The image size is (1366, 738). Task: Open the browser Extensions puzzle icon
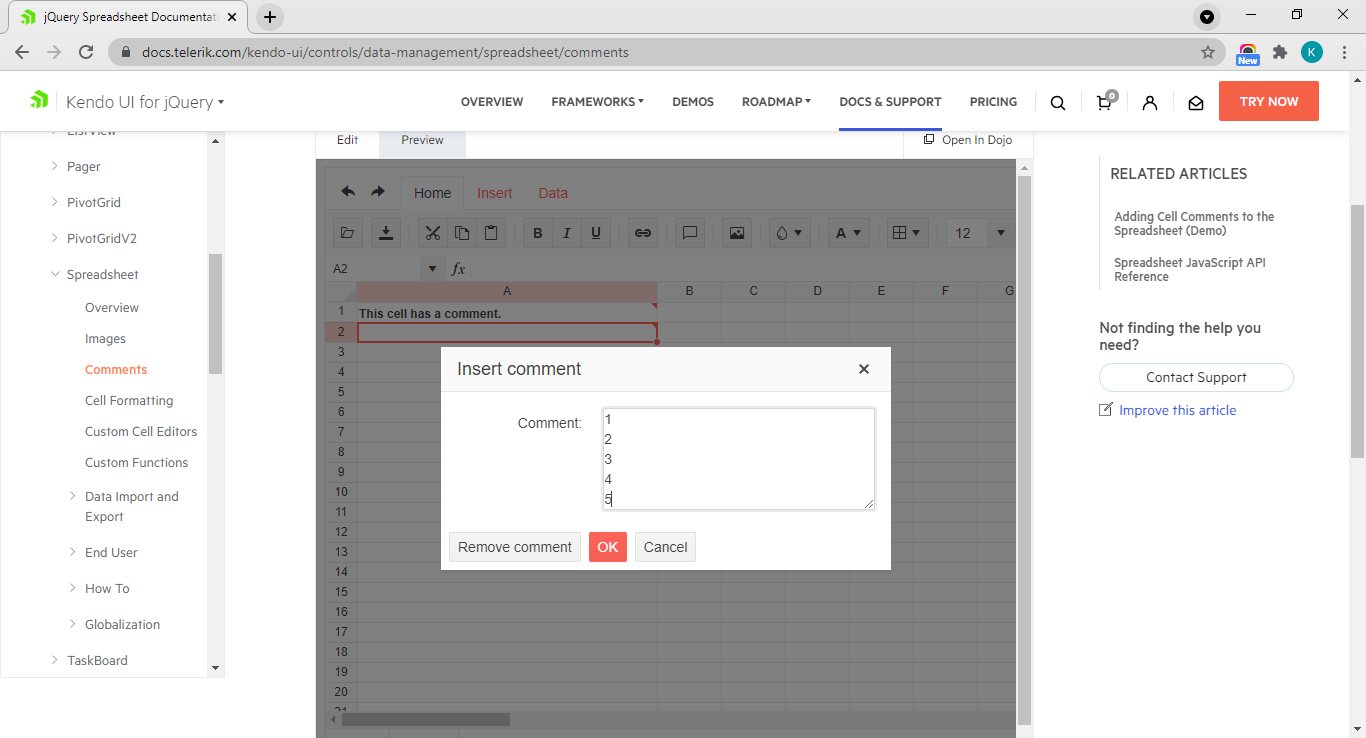1279,52
